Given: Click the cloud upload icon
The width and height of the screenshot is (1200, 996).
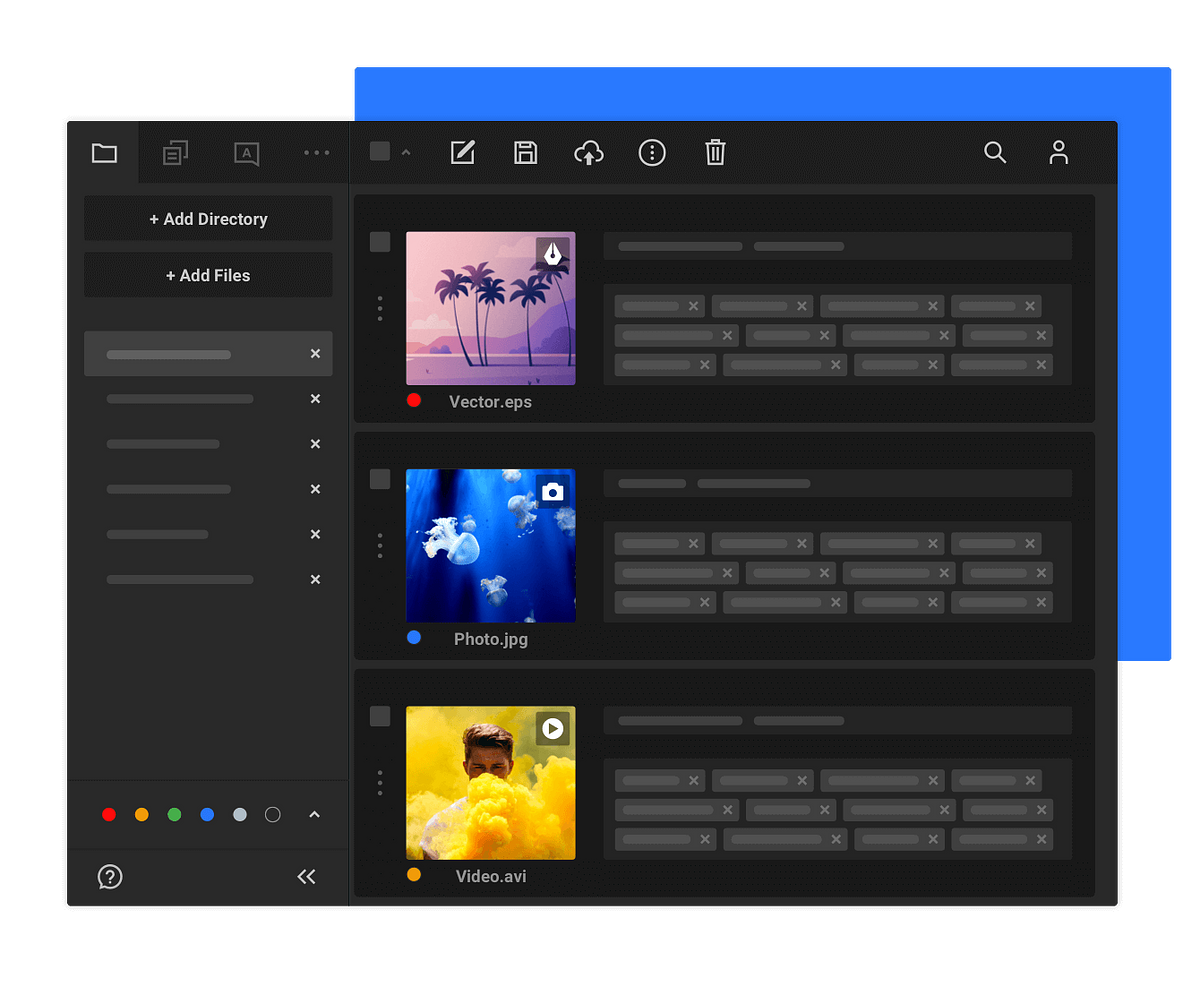Looking at the screenshot, I should click(589, 152).
